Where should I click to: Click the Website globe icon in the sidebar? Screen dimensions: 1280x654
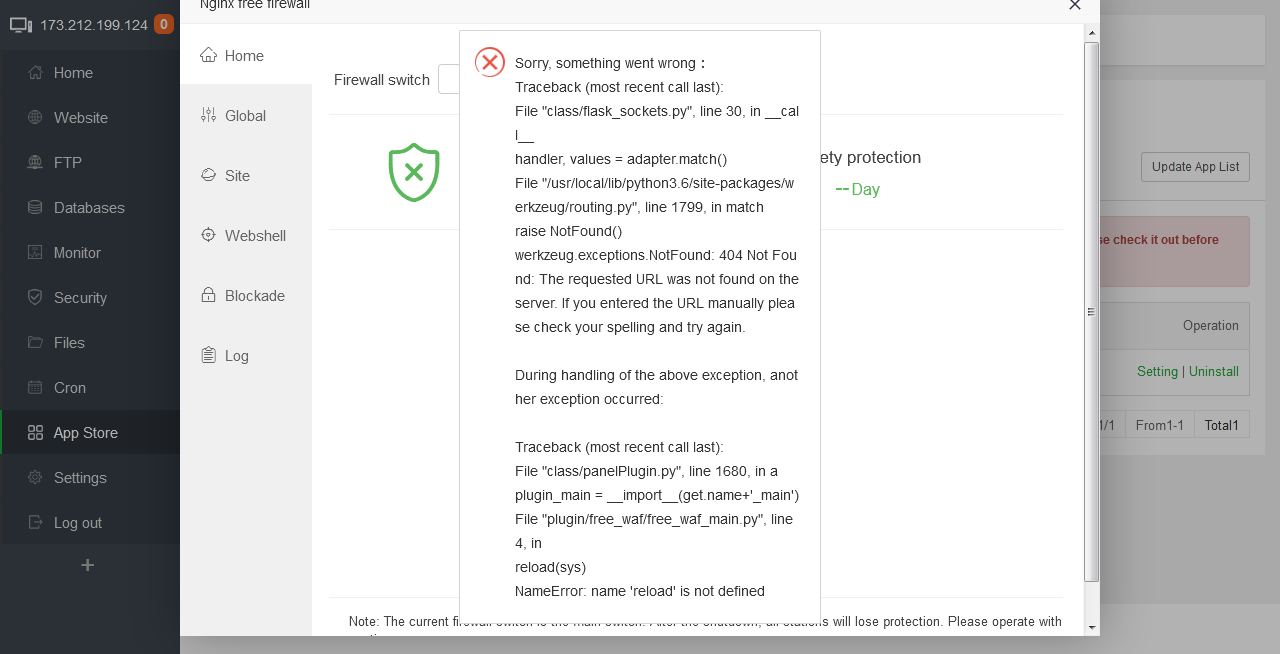(35, 118)
